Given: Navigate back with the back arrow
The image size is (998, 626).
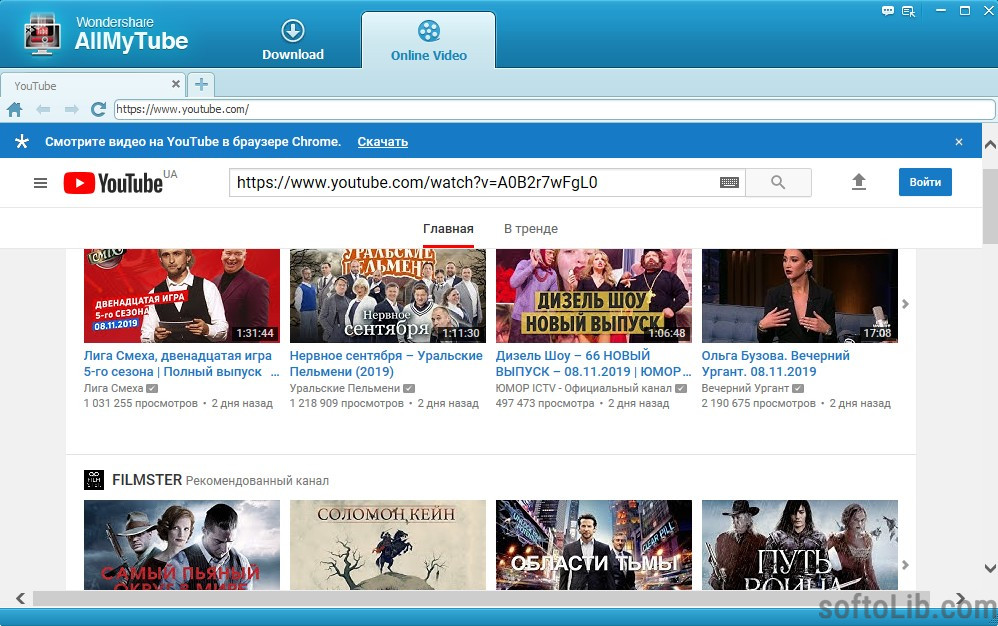Looking at the screenshot, I should tap(43, 109).
